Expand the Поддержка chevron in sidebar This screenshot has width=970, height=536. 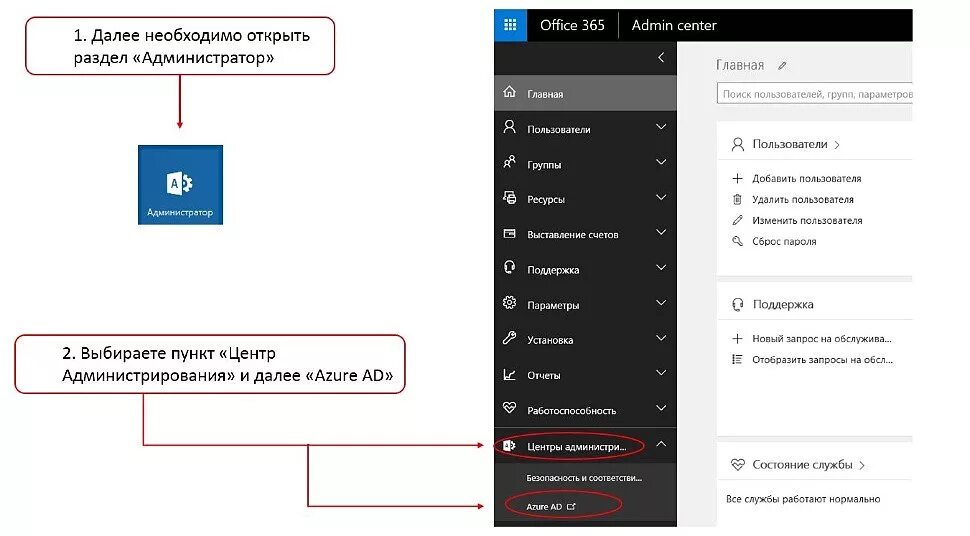click(661, 267)
